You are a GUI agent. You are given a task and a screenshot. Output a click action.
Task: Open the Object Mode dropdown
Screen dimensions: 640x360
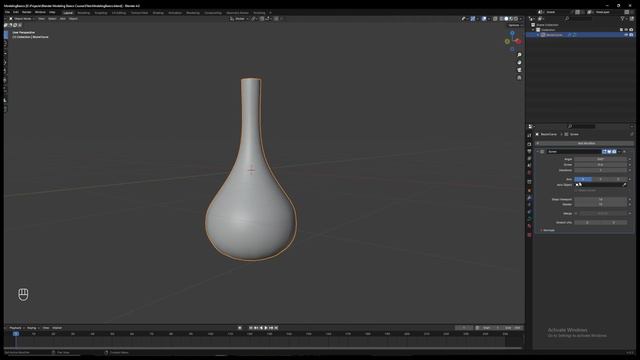coord(21,18)
